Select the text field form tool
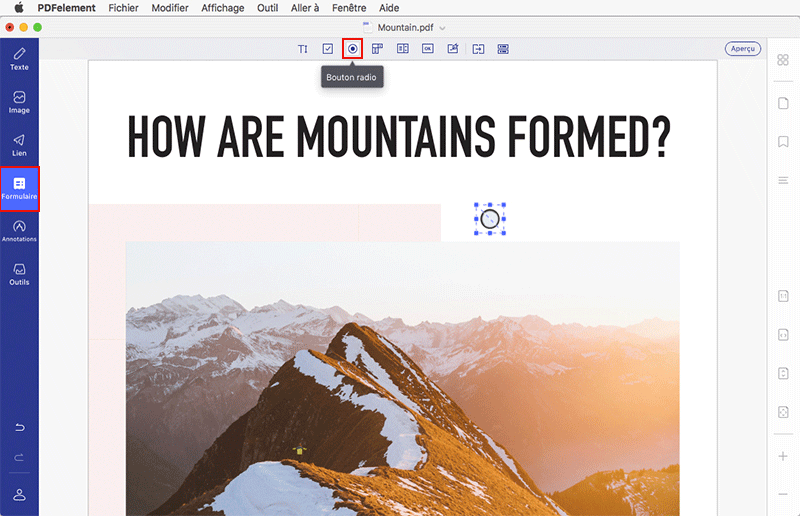Screen dimensions: 800x516 [303, 49]
